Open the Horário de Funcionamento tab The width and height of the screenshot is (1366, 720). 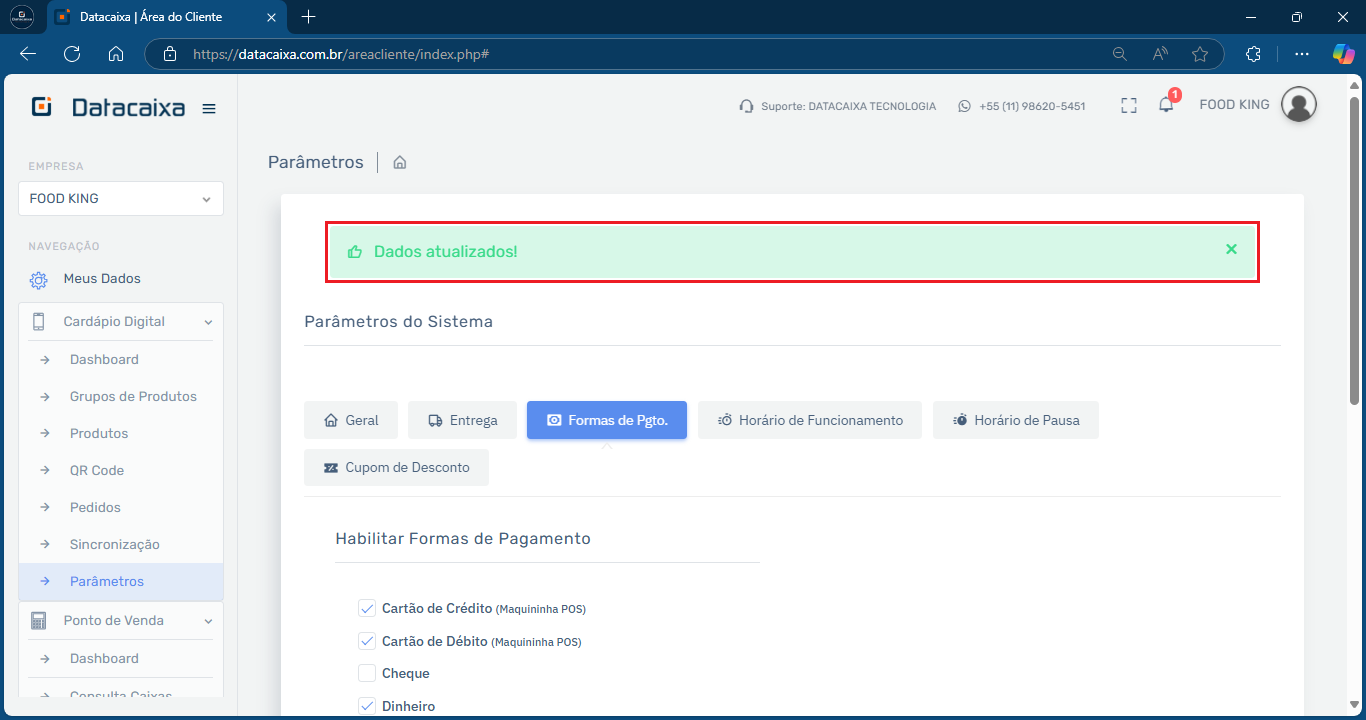(810, 420)
